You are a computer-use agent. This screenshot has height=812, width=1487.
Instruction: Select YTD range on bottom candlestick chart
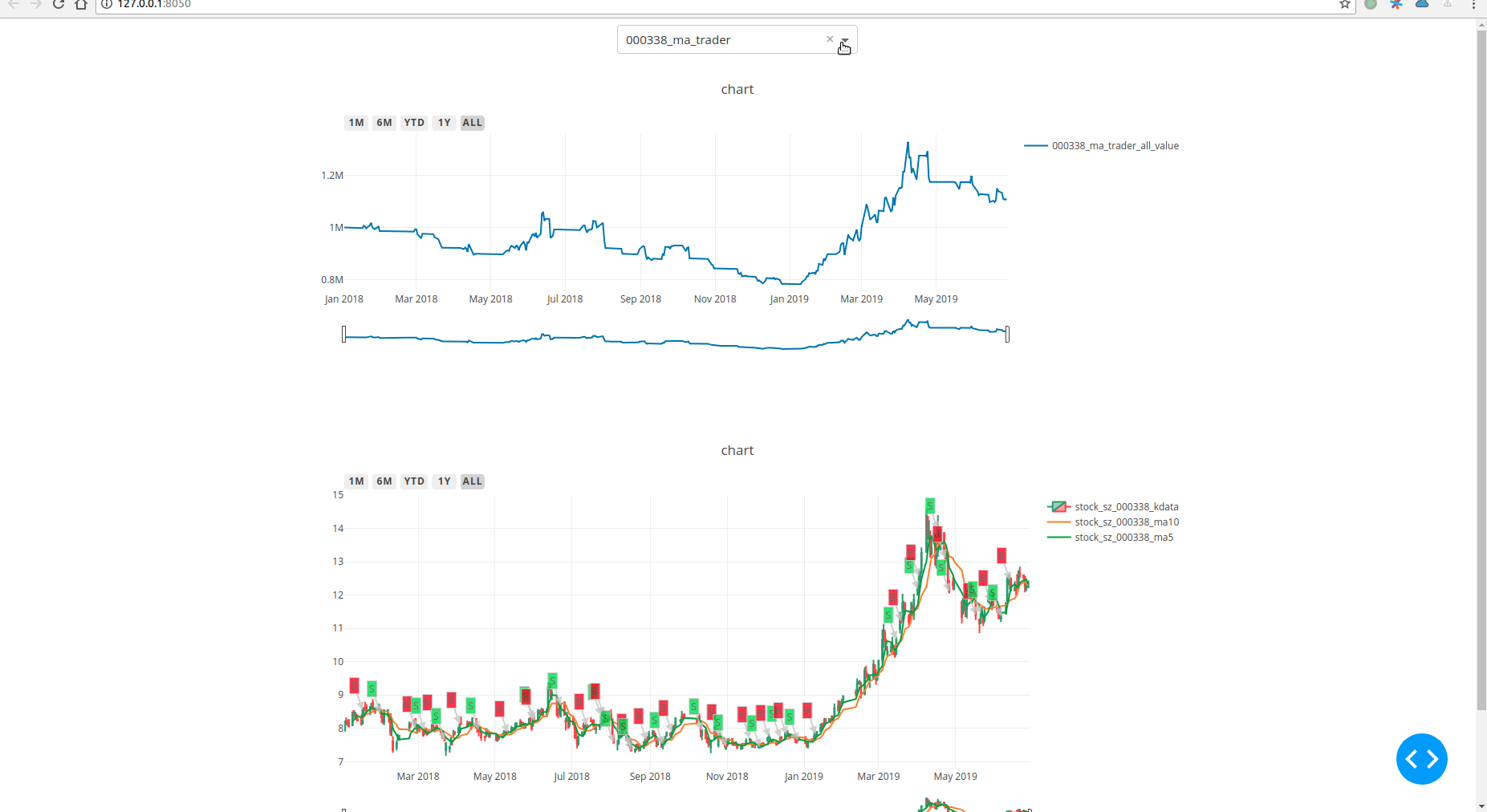click(x=414, y=481)
